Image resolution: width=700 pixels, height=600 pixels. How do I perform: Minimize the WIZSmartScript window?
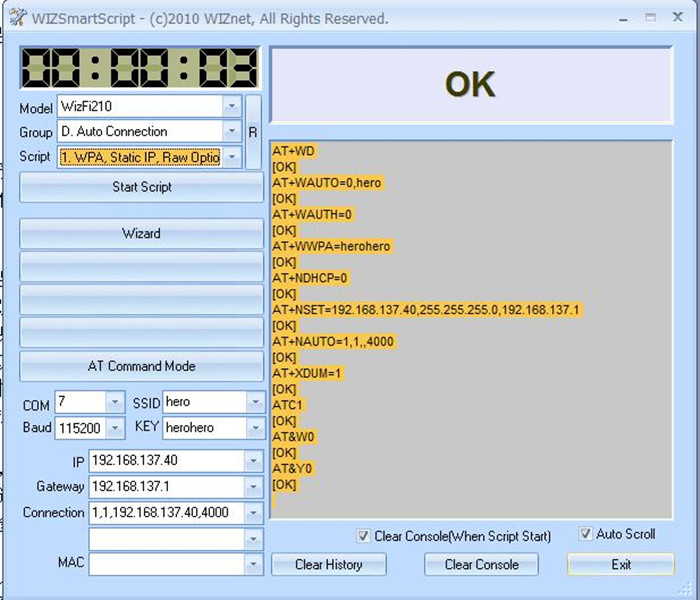[x=623, y=20]
